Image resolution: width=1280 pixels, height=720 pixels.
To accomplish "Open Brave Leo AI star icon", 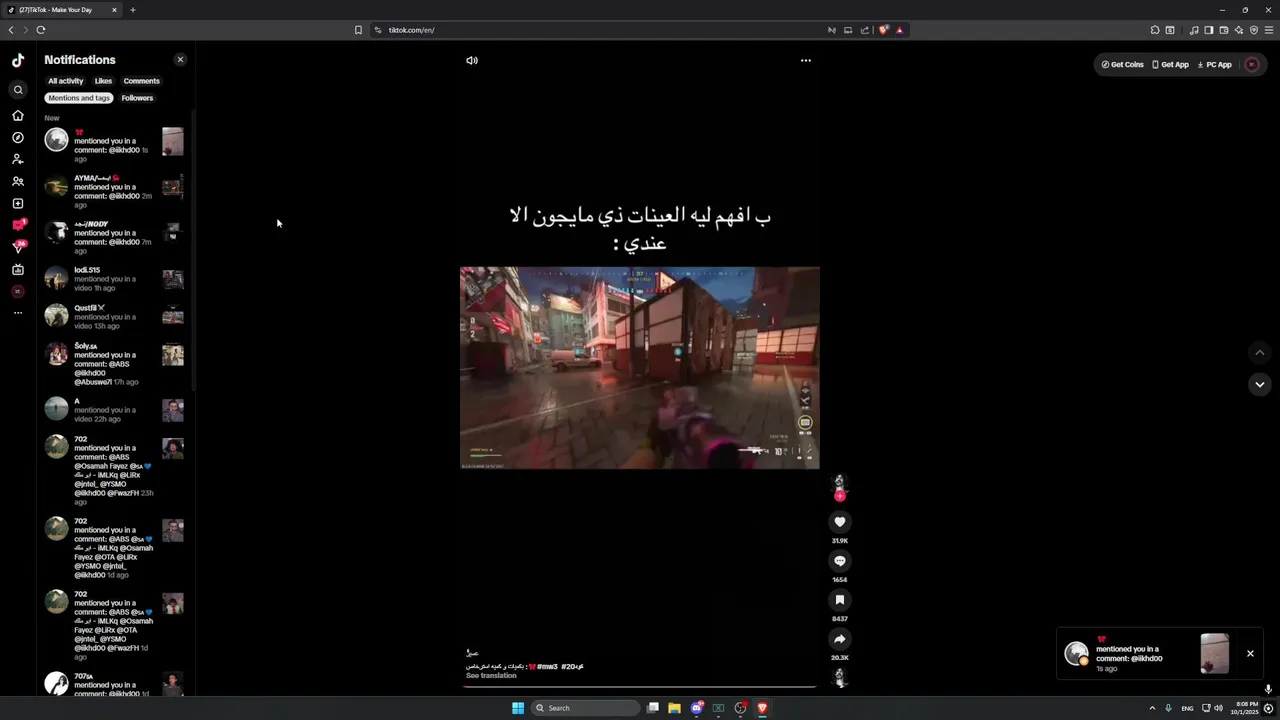I will pos(1238,30).
